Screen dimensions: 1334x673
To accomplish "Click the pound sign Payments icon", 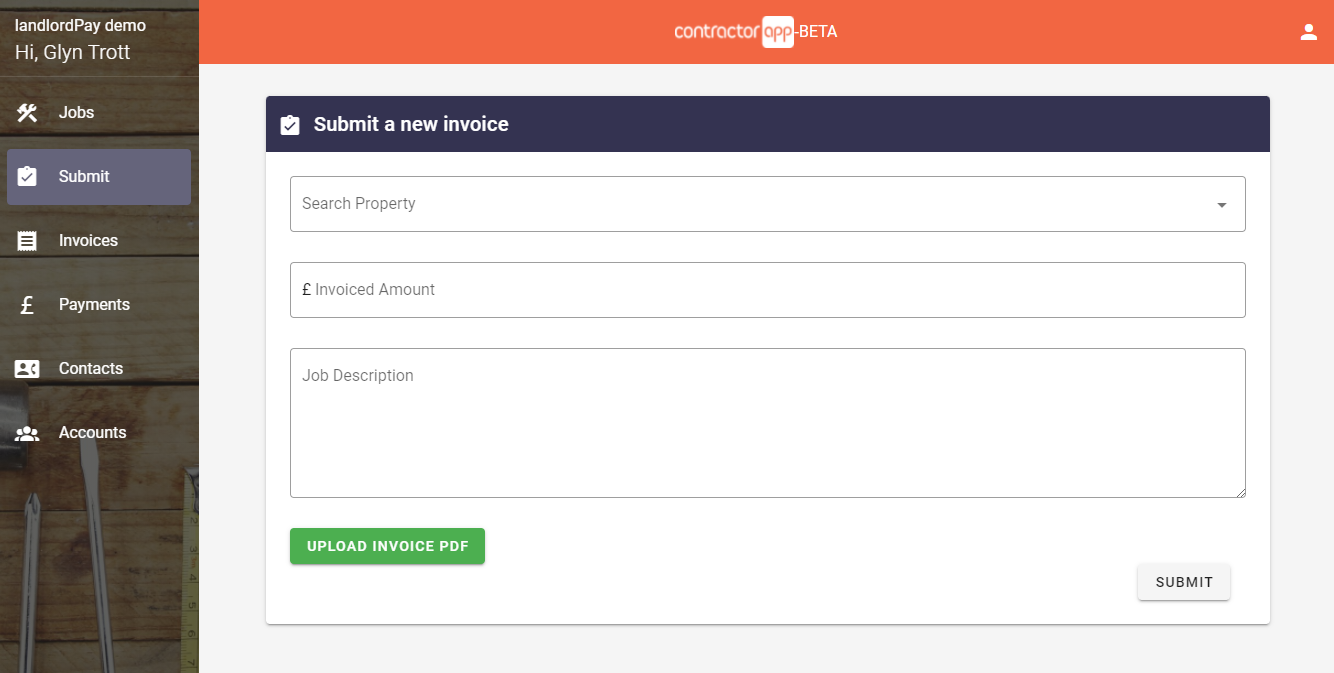I will pos(27,305).
